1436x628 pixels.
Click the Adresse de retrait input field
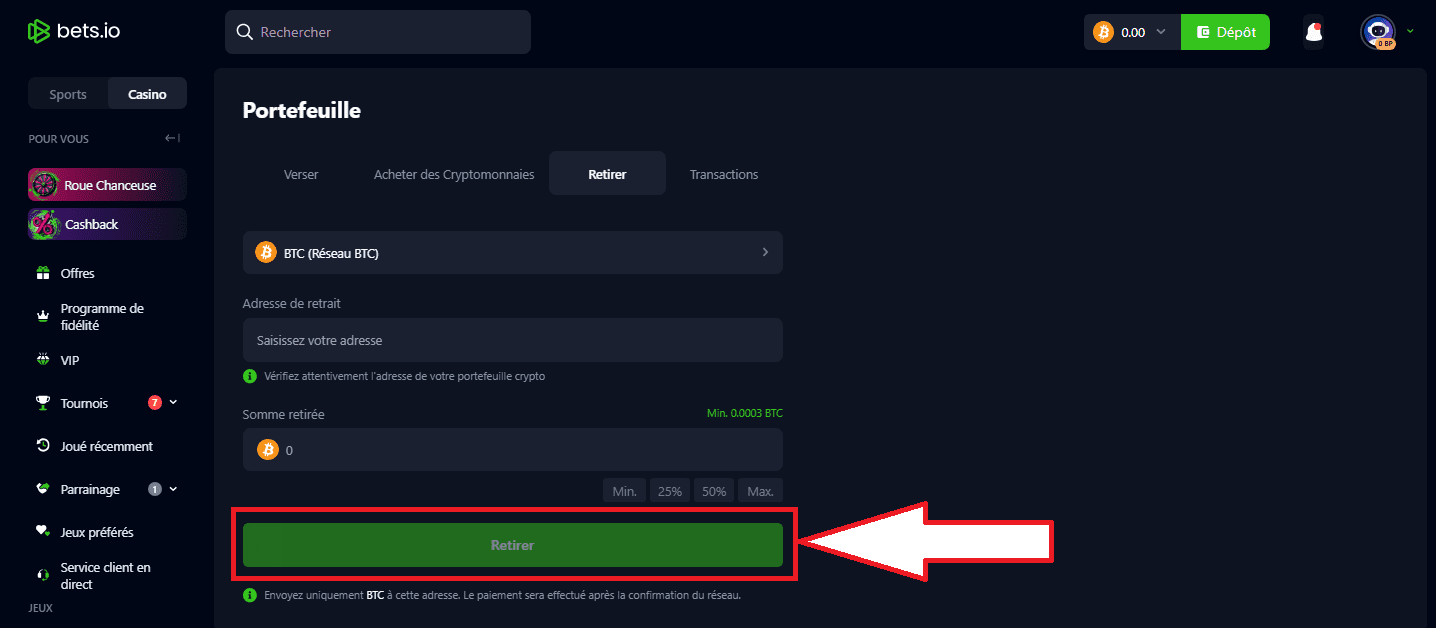click(512, 340)
